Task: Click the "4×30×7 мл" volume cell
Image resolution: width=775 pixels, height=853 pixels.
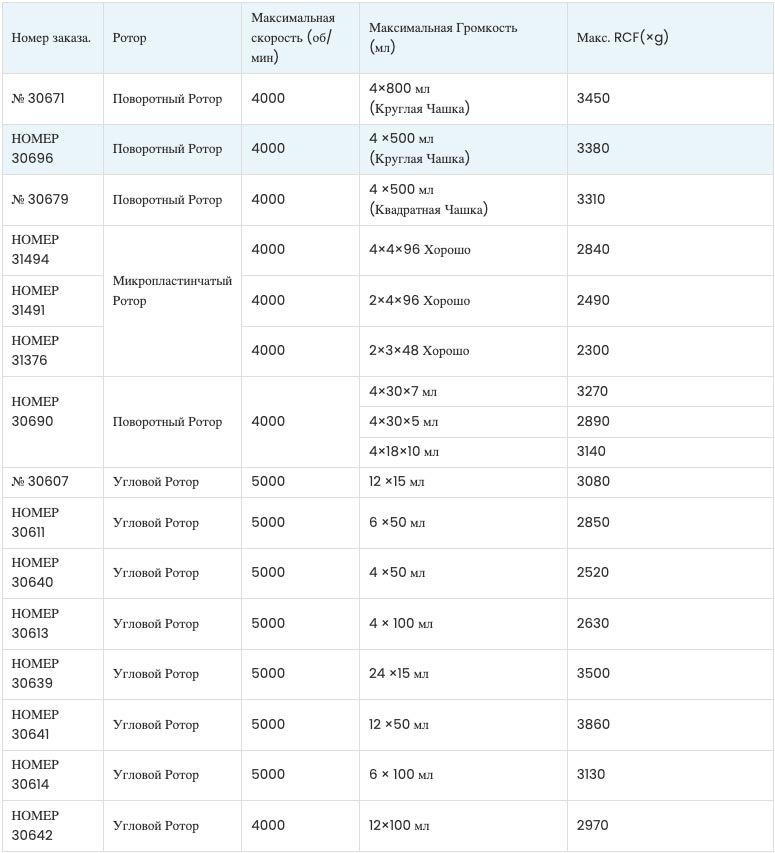Action: pyautogui.click(x=403, y=392)
